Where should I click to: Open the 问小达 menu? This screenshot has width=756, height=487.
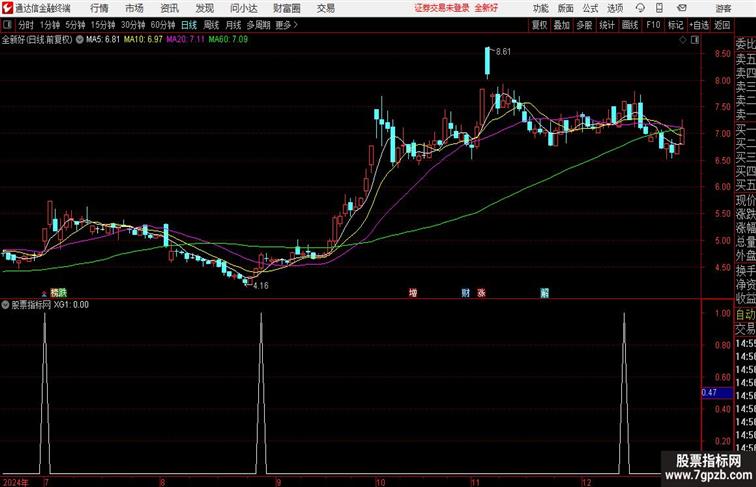click(x=243, y=8)
